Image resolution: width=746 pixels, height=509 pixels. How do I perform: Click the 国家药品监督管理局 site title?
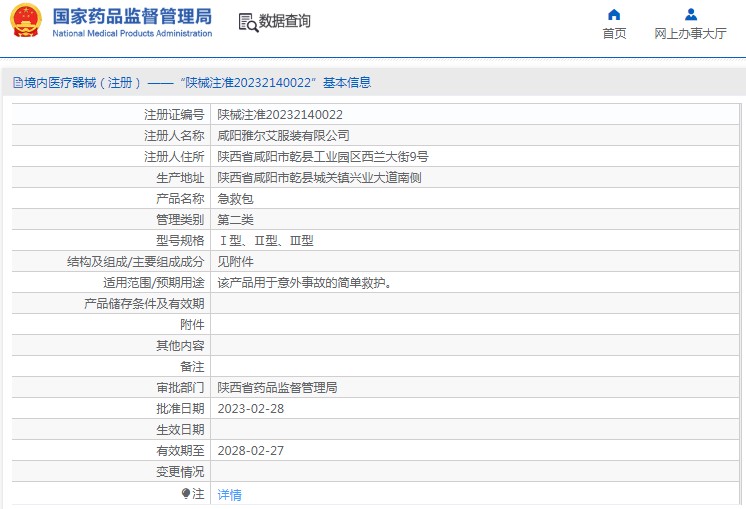131,16
